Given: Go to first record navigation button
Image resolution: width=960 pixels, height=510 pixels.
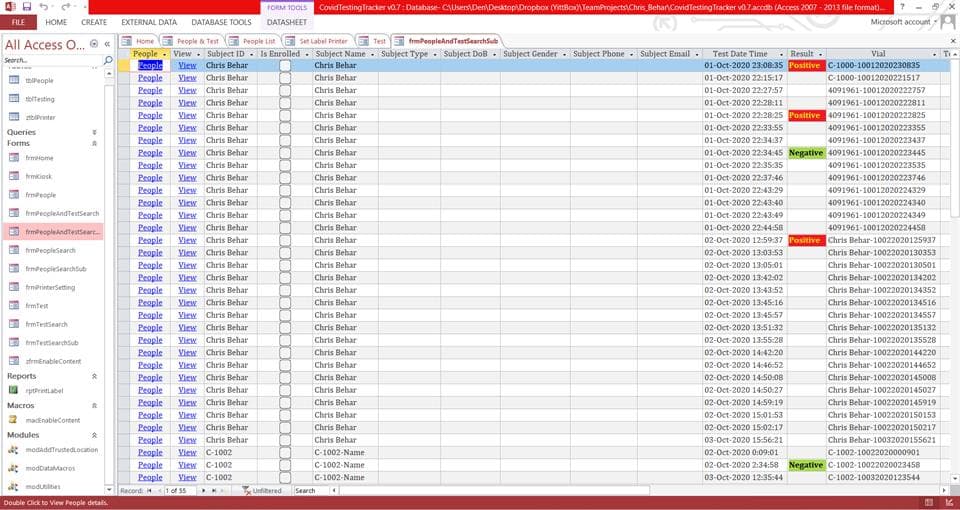Looking at the screenshot, I should 149,490.
